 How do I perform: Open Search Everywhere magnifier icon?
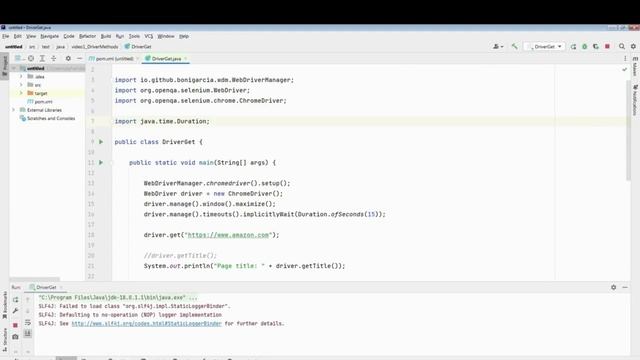[622, 47]
